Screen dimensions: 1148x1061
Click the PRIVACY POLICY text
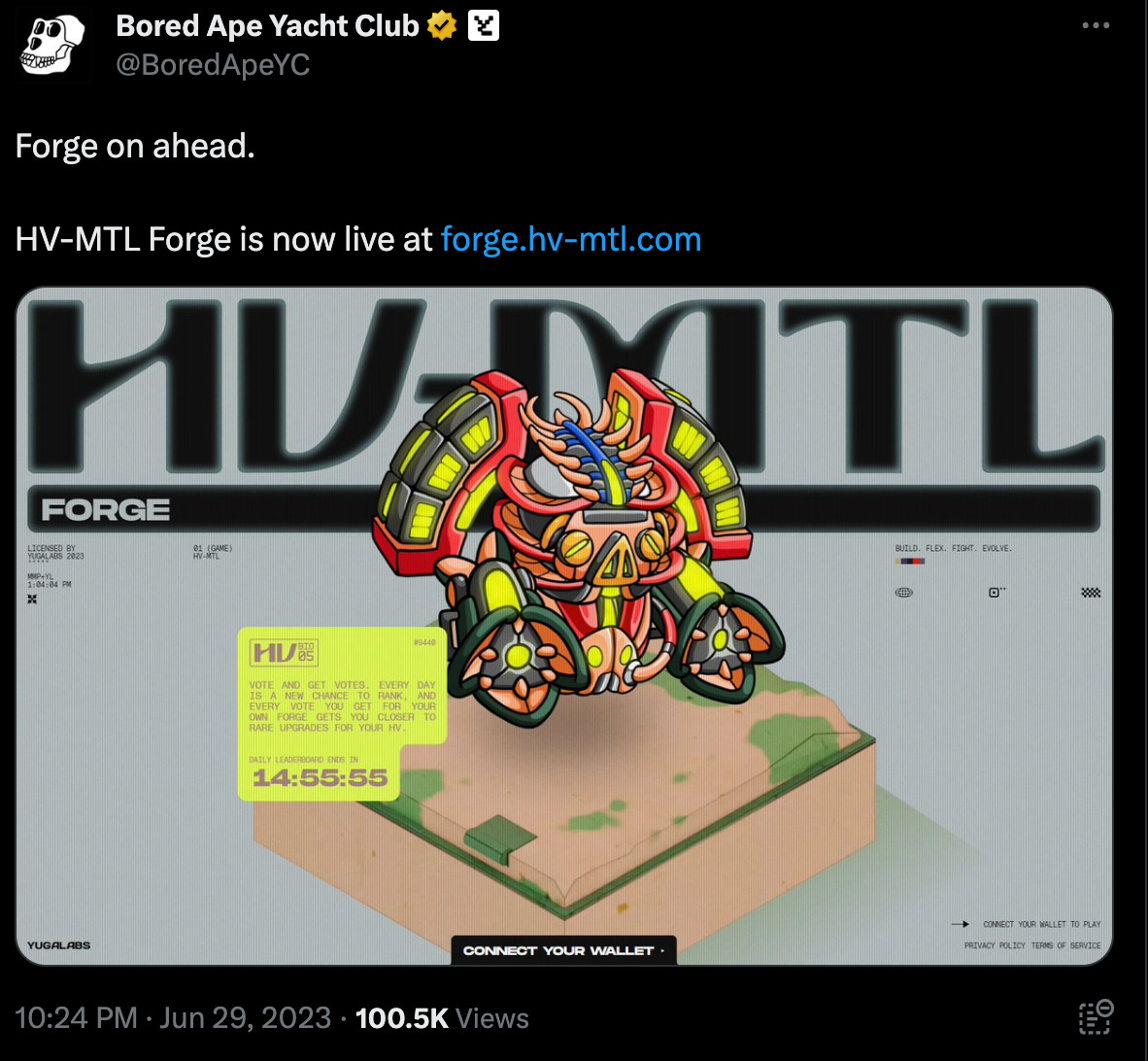[995, 945]
